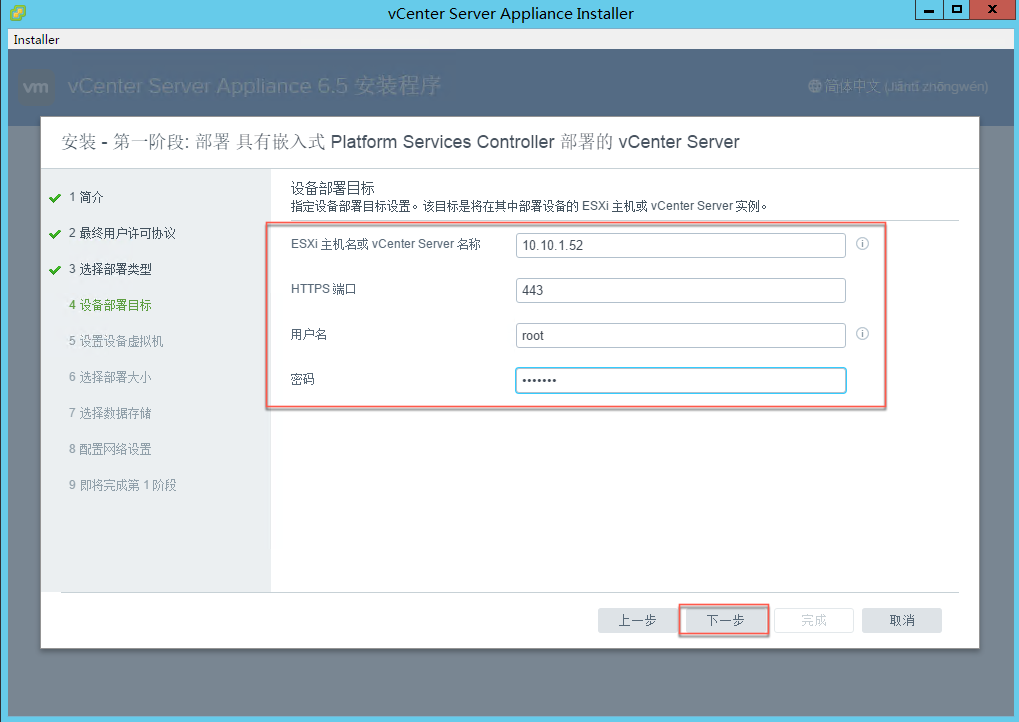Select step 2 最终用户许可协议
This screenshot has width=1019, height=722.
click(122, 233)
